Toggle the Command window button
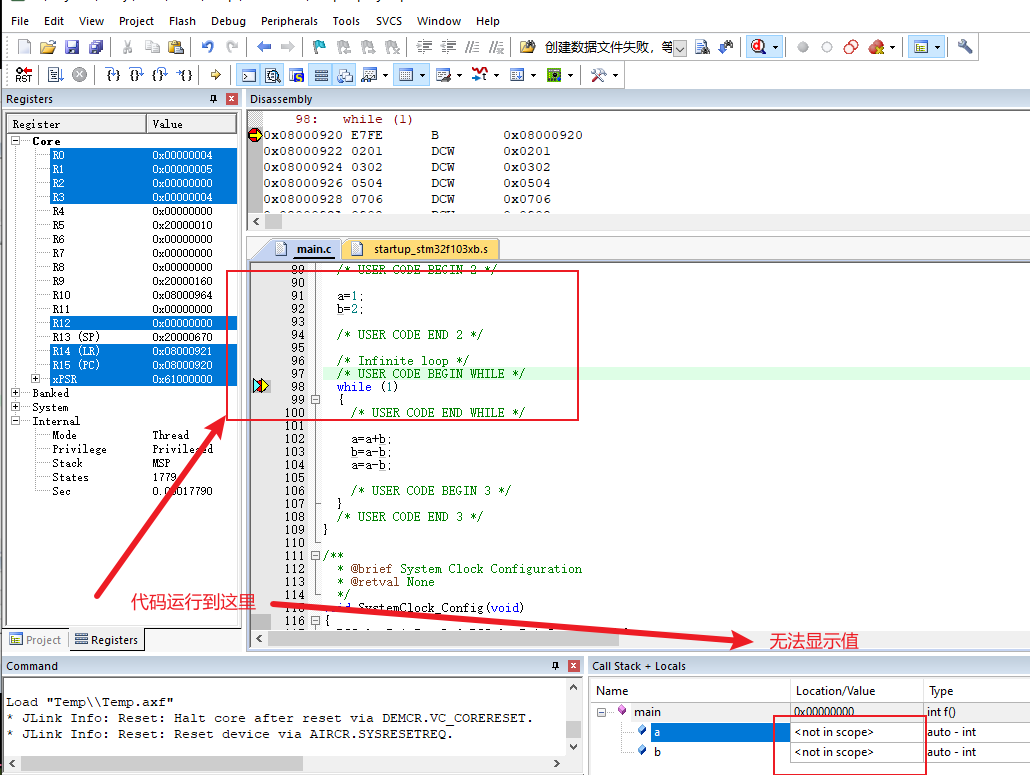 (249, 76)
